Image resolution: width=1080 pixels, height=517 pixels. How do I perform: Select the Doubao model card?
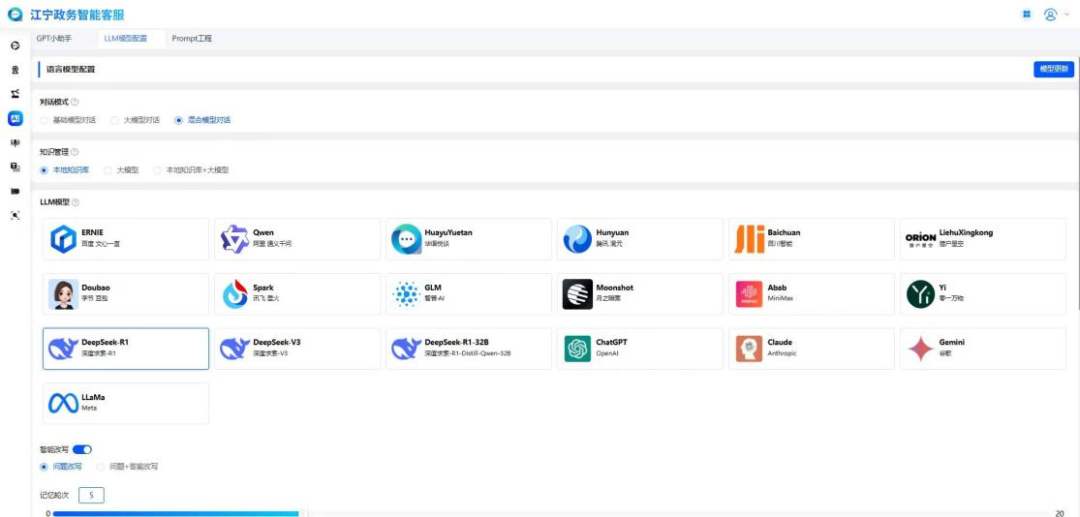[x=126, y=294]
